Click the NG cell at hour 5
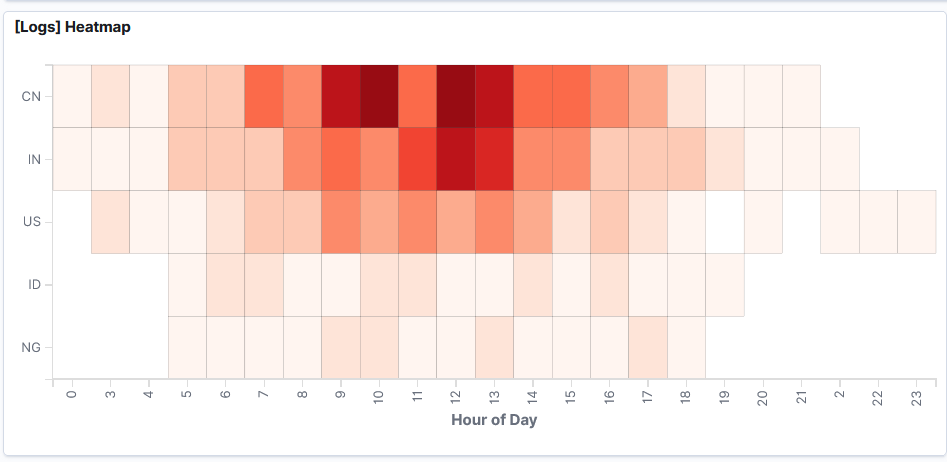Viewport: 947px width, 462px height. coord(188,348)
